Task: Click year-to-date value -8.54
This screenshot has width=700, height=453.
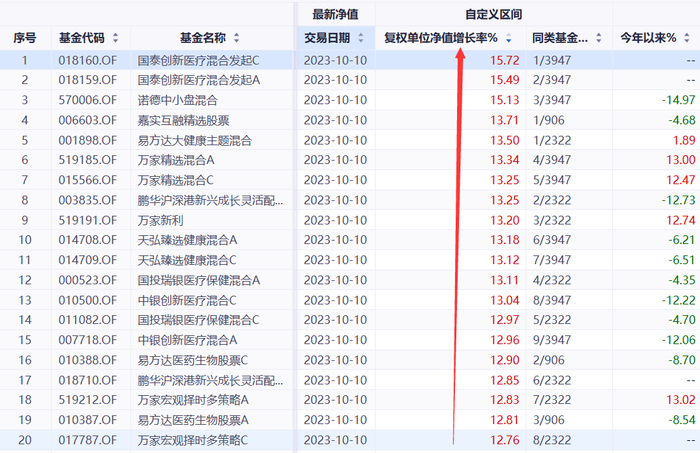Action: point(682,420)
